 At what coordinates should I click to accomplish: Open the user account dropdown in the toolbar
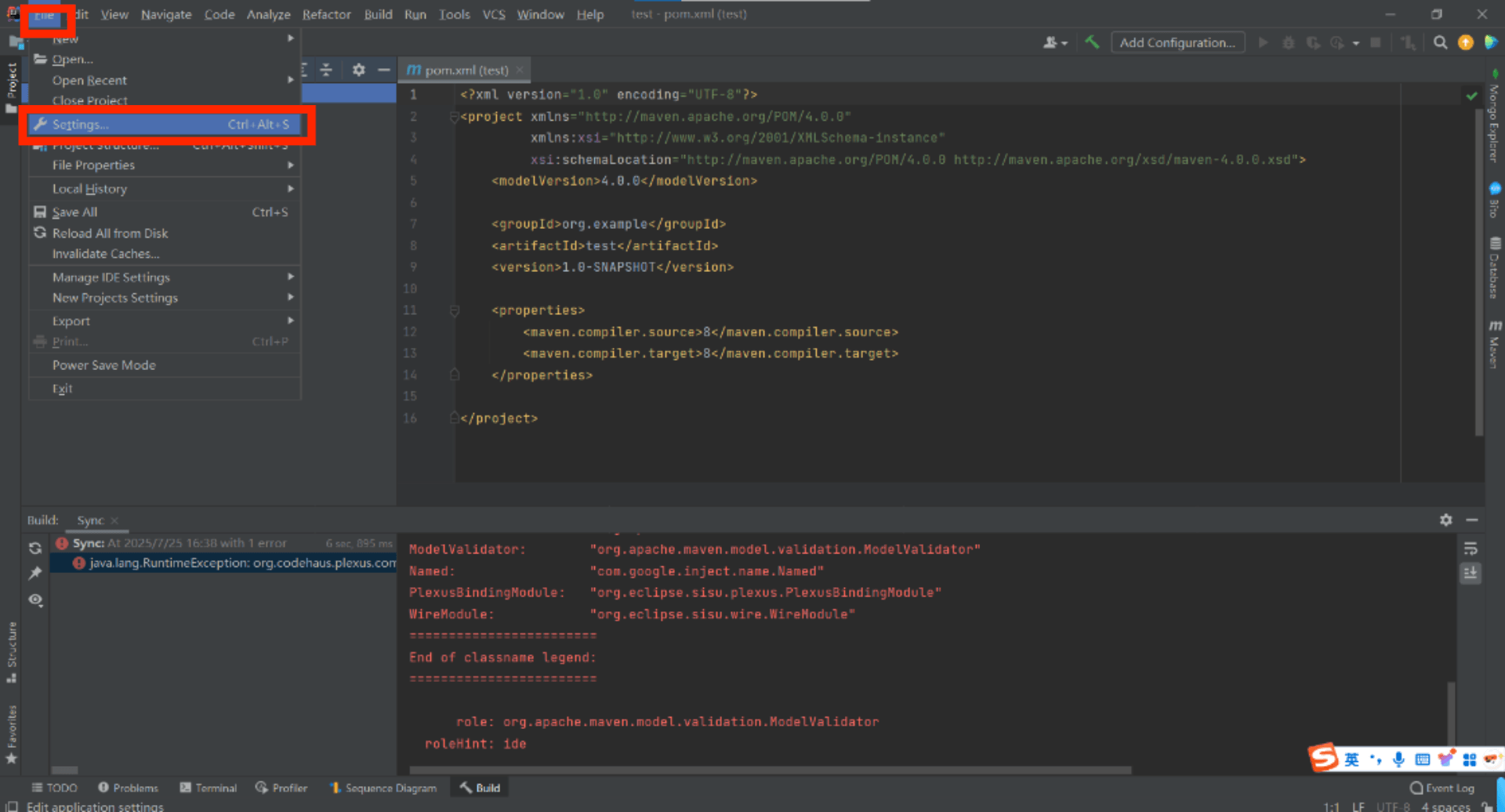tap(1055, 42)
